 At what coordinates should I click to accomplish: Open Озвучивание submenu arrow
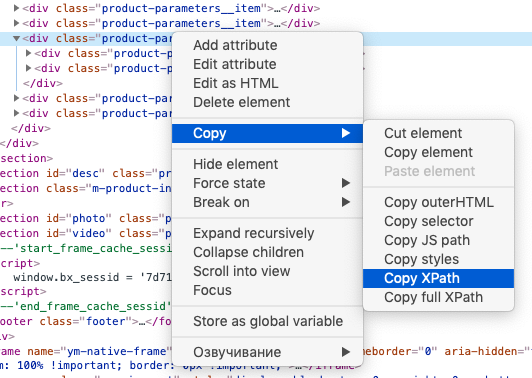pos(346,352)
